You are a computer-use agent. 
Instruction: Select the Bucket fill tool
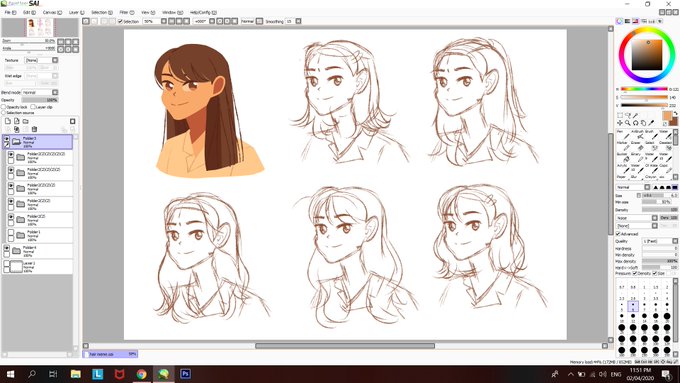tap(622, 157)
